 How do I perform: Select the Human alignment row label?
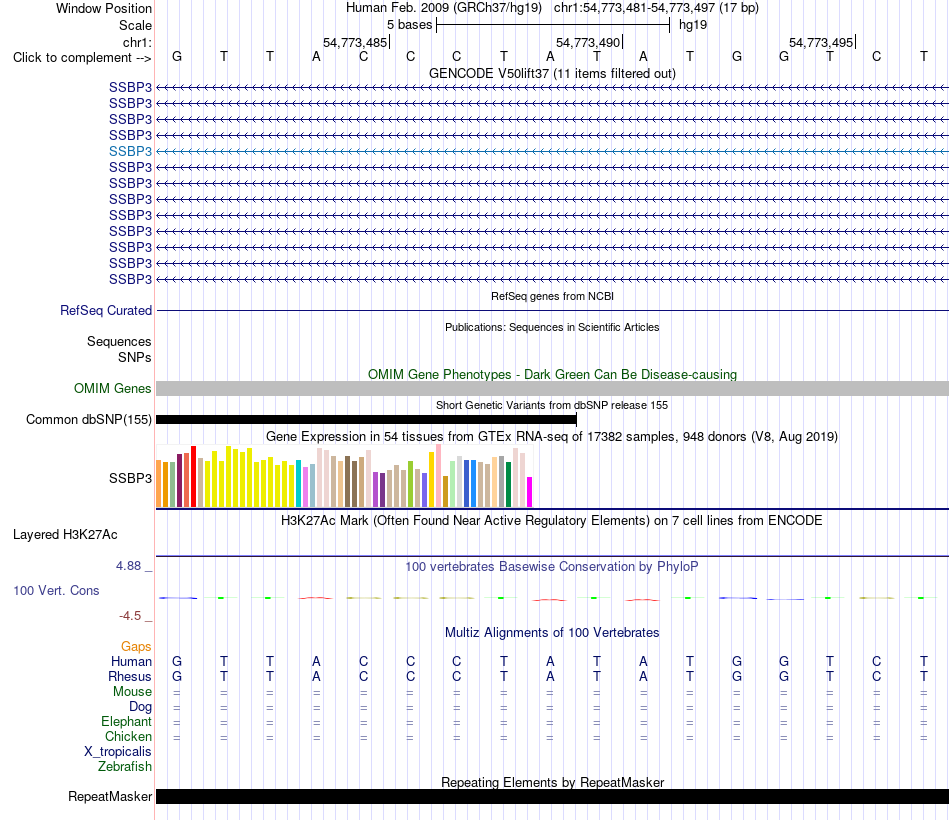(x=131, y=661)
